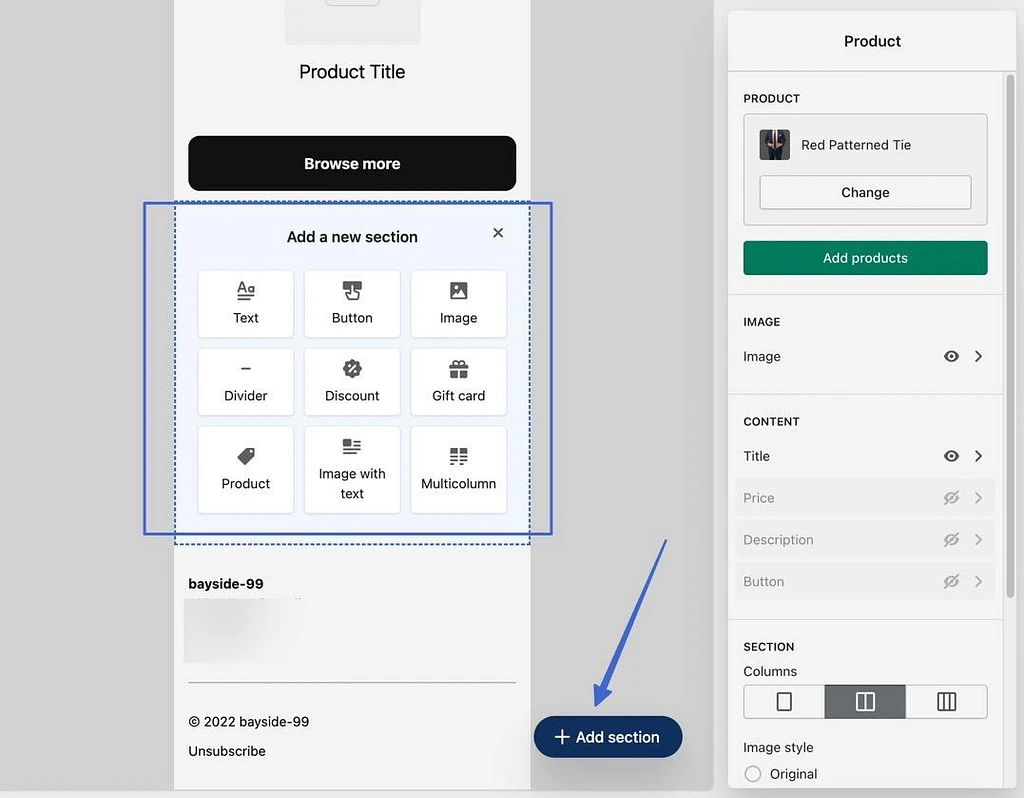Show the hidden Price content
Viewport: 1024px width, 798px height.
952,498
